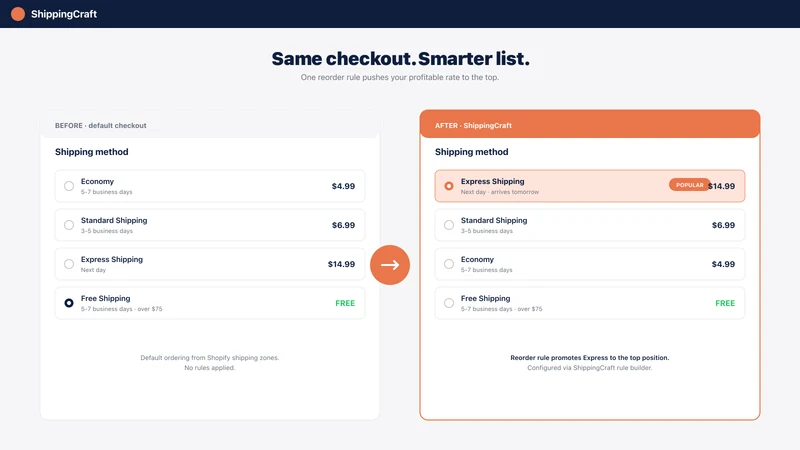Screen dimensions: 800x450
Task: Click the orange arrow circle between panels
Action: click(x=390, y=265)
